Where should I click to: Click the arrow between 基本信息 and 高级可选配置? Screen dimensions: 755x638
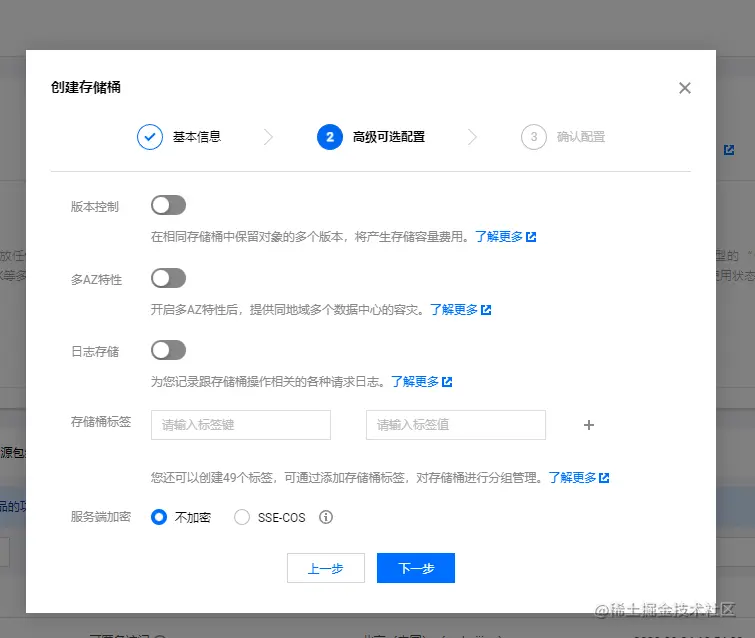[x=268, y=137]
